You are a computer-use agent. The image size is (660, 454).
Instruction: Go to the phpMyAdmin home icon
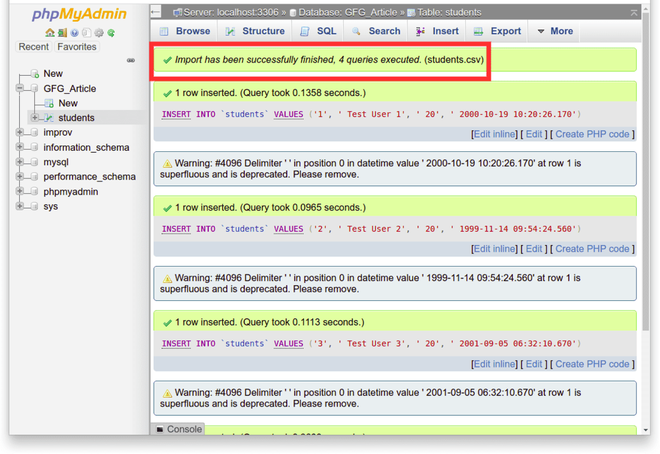pos(50,33)
